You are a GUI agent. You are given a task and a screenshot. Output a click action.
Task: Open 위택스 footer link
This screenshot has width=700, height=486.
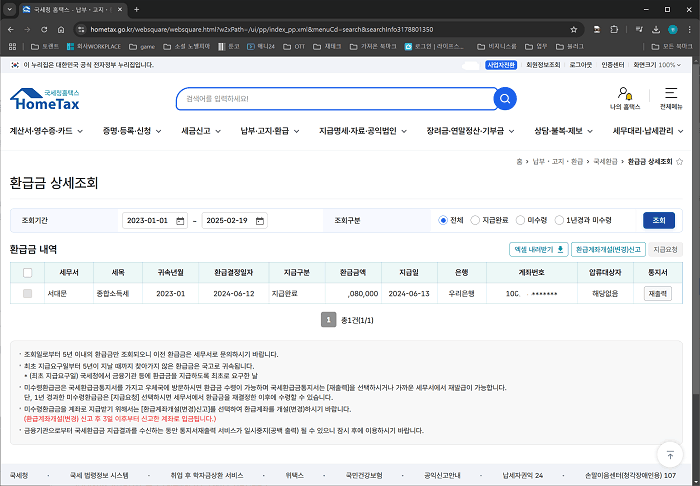click(x=294, y=476)
